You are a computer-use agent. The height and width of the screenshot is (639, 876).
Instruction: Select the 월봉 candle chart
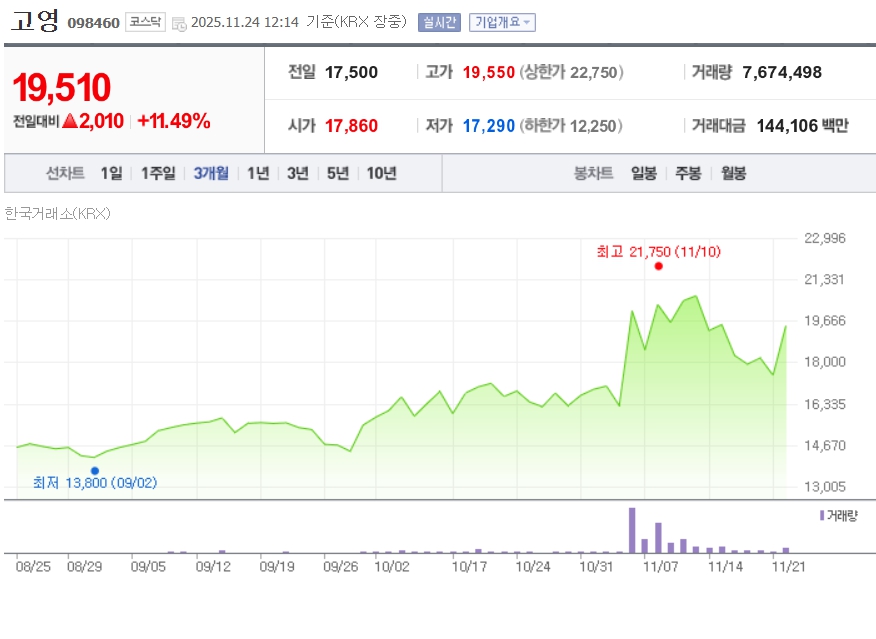pyautogui.click(x=733, y=173)
